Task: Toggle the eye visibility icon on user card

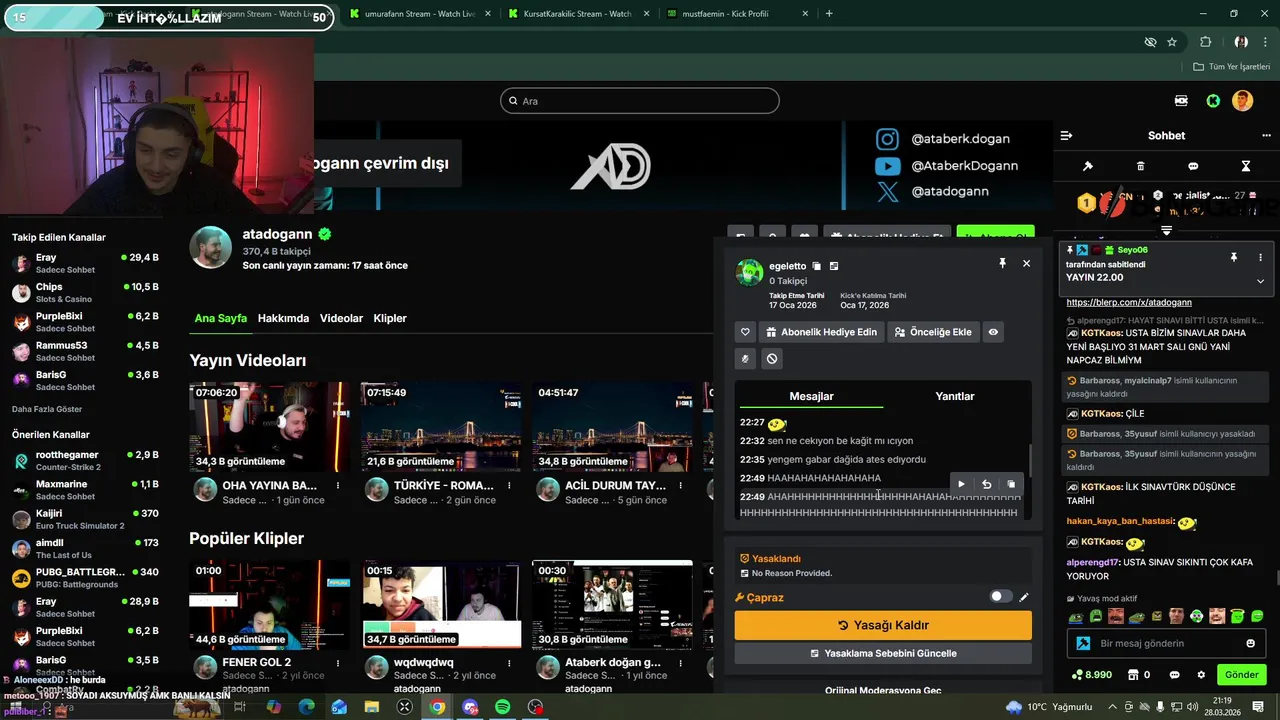Action: pyautogui.click(x=993, y=332)
